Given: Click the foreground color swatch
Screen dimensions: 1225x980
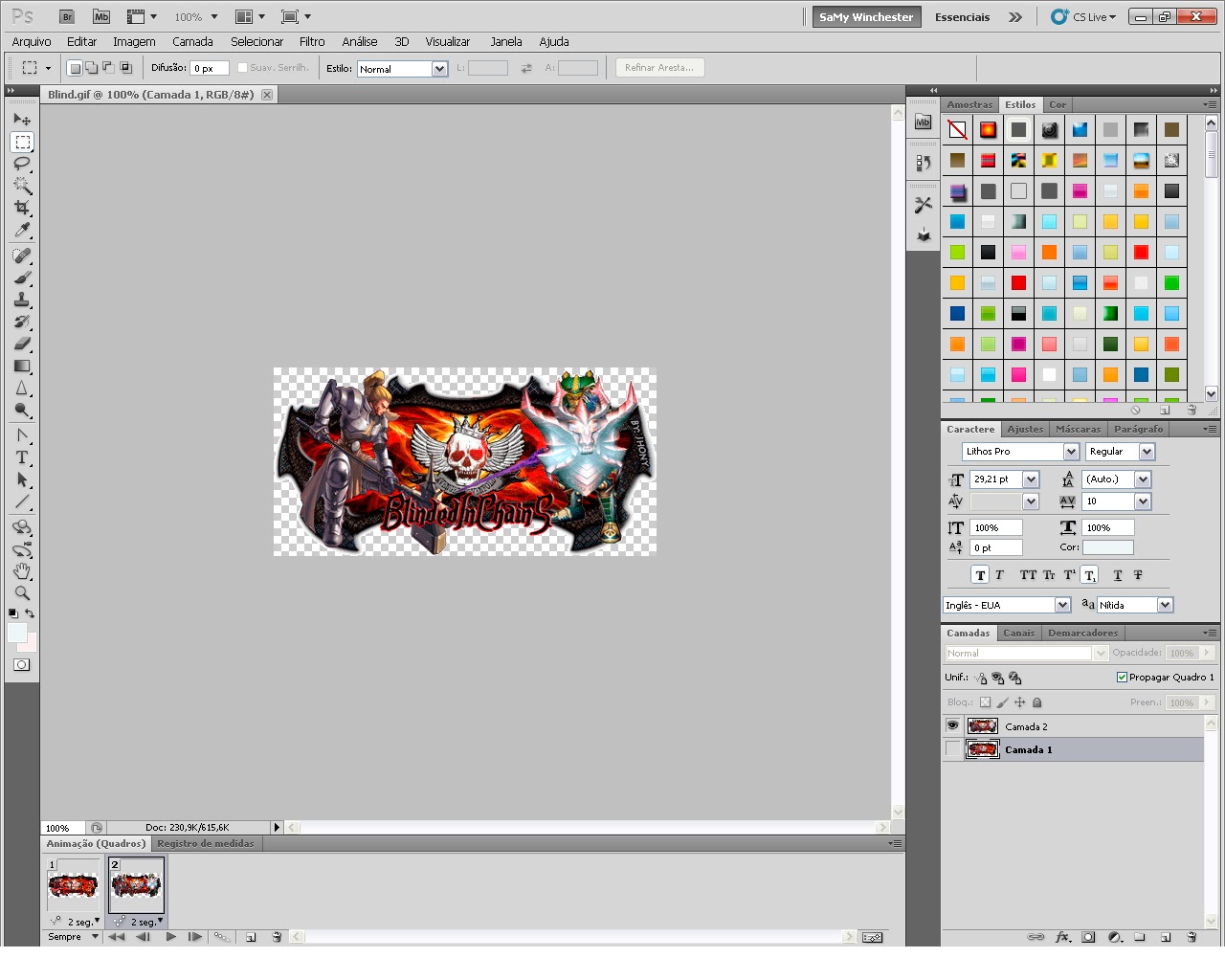Looking at the screenshot, I should [x=17, y=633].
